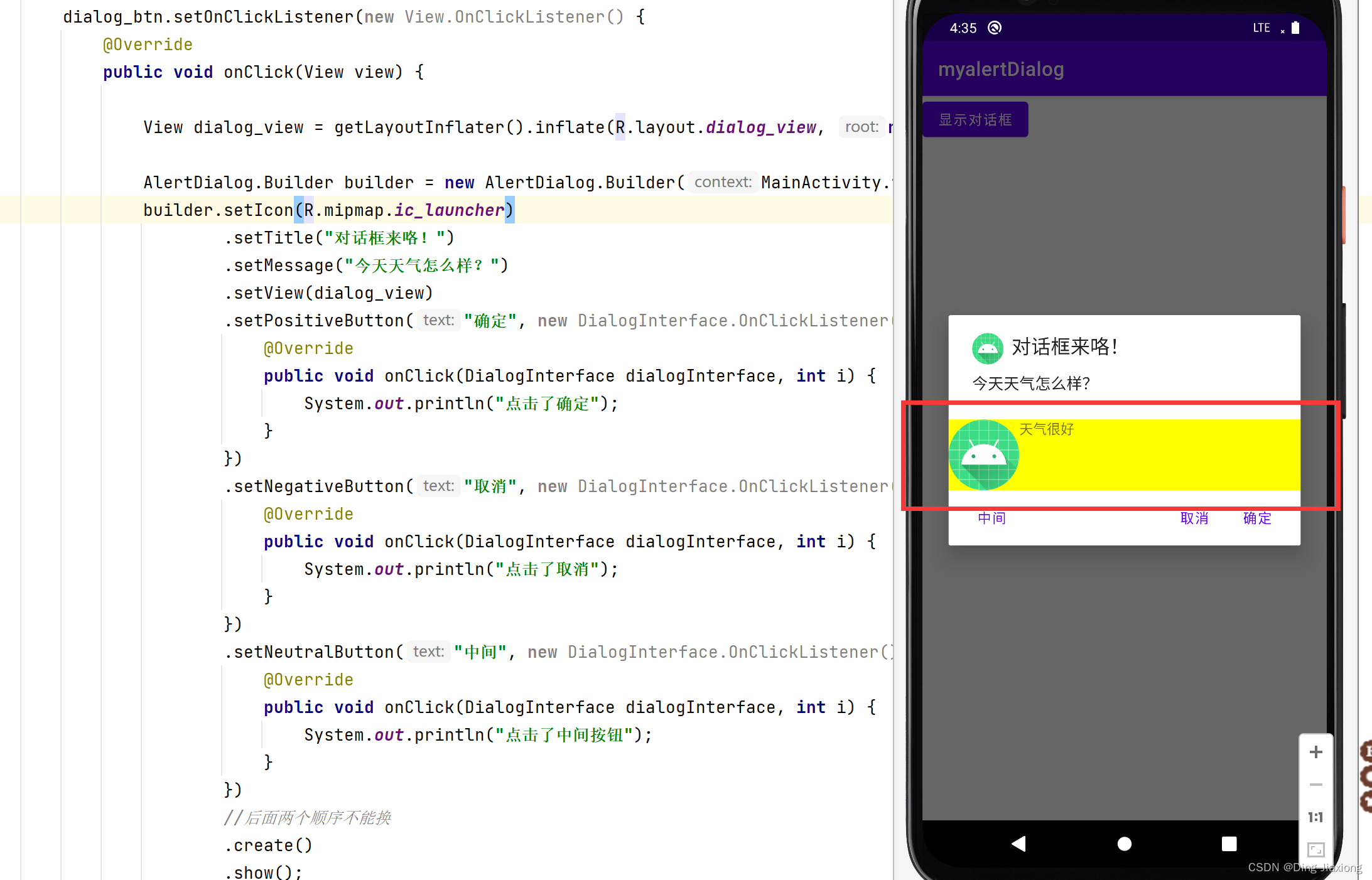Click the ic_launcher reference in setIcon line
Viewport: 1372px width, 880px height.
449,210
